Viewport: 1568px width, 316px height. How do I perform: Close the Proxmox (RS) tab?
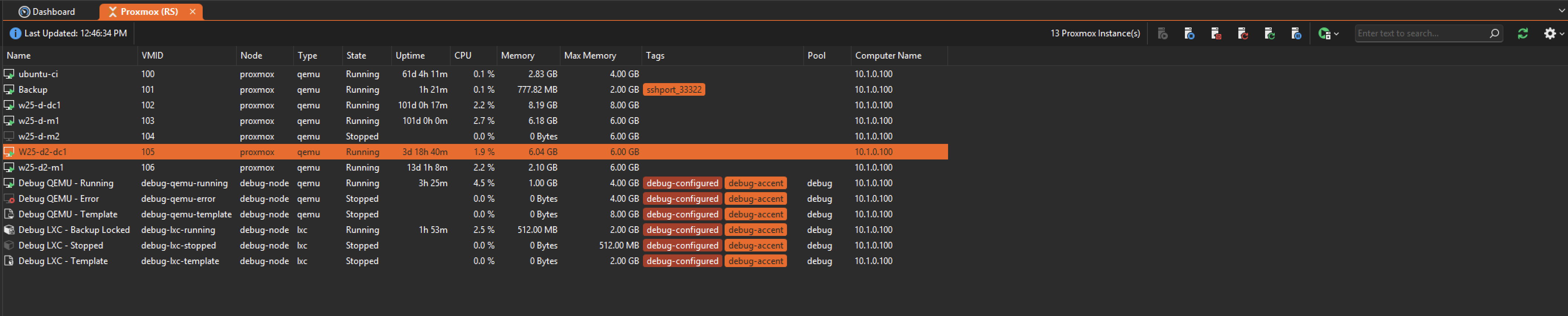[x=192, y=11]
